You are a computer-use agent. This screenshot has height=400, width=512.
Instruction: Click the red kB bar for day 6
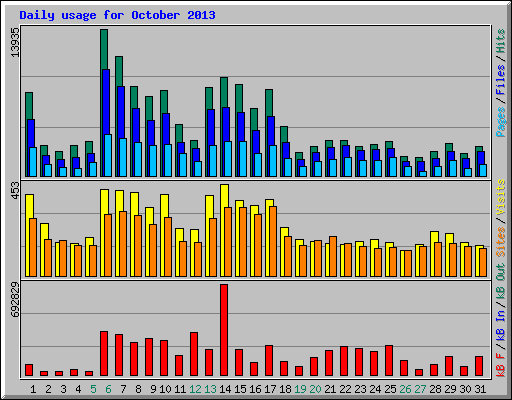coord(104,354)
